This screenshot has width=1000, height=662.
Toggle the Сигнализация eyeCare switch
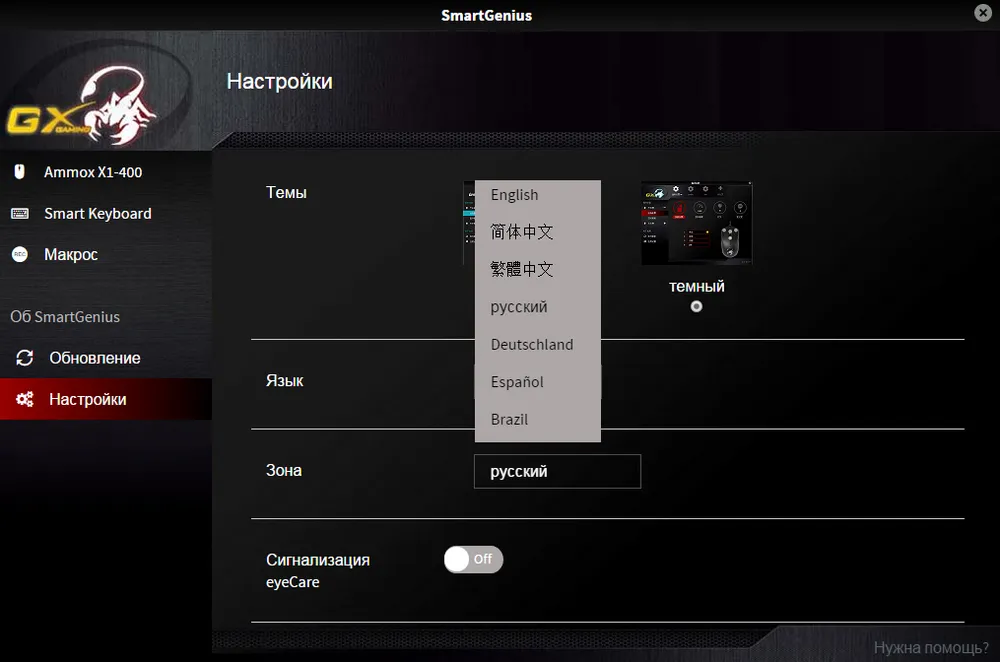(473, 559)
